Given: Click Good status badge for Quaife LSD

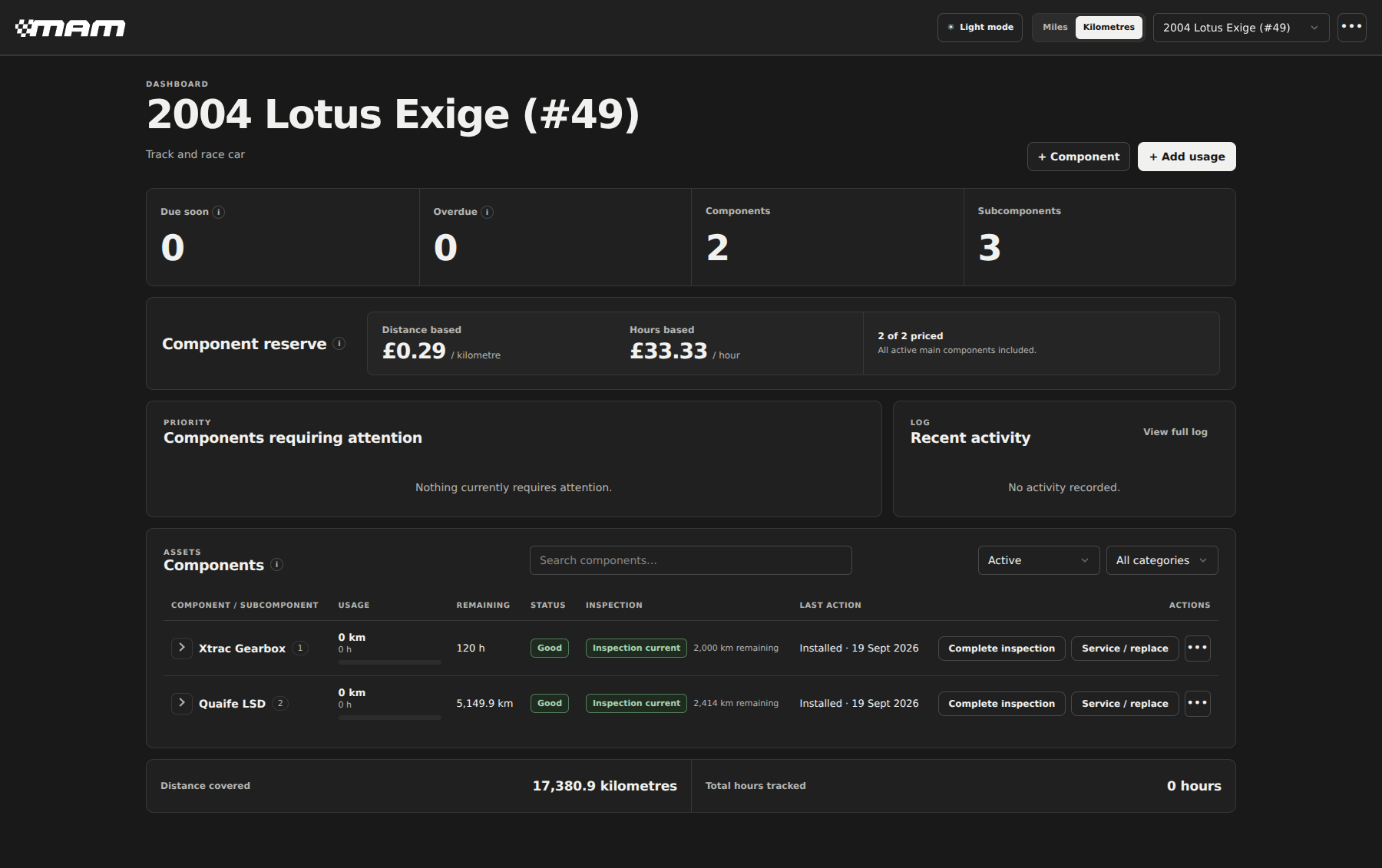Looking at the screenshot, I should [549, 704].
